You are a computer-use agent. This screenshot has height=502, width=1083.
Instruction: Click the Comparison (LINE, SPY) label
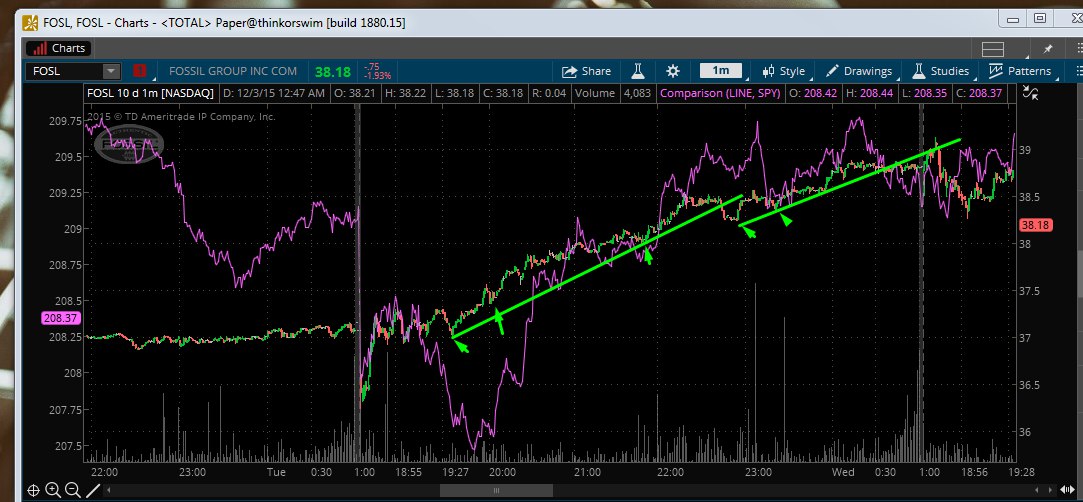tap(720, 93)
